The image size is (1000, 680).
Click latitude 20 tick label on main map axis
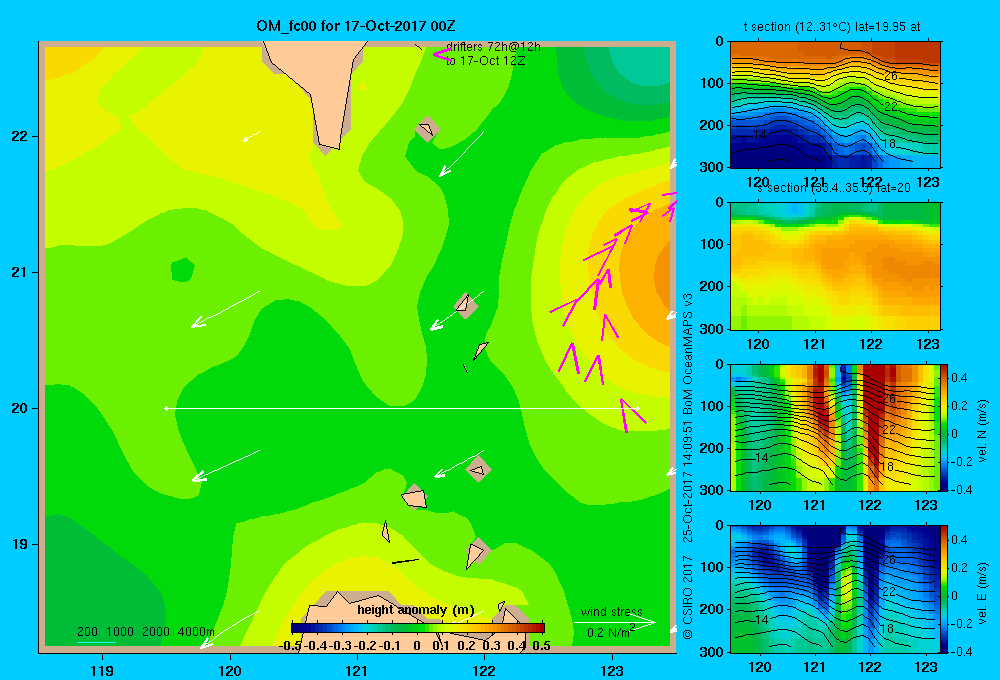coord(20,408)
